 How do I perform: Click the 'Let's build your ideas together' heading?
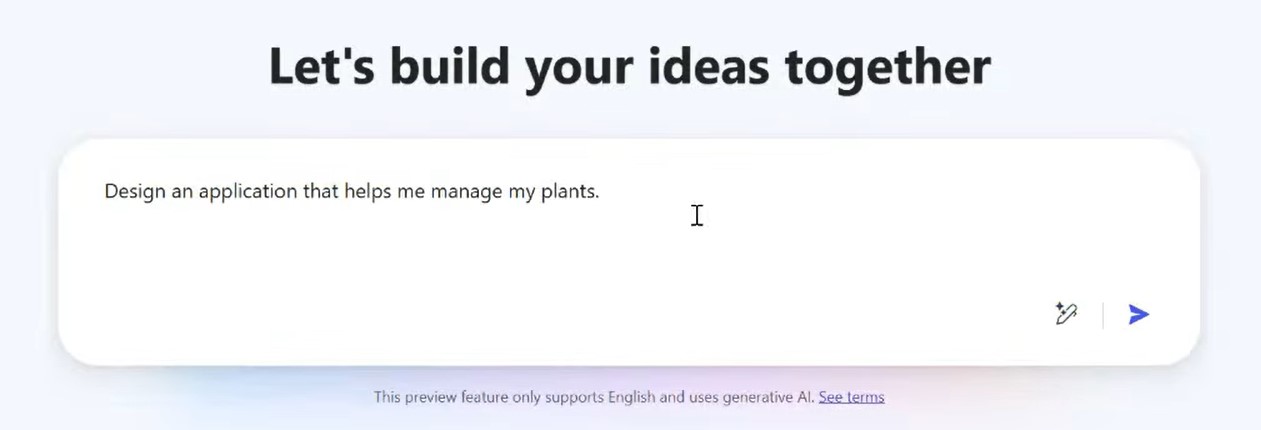(x=629, y=66)
